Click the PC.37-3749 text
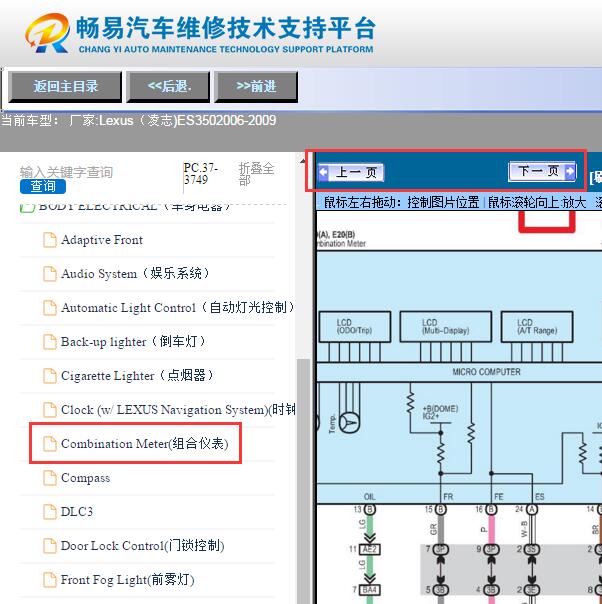 coord(200,174)
